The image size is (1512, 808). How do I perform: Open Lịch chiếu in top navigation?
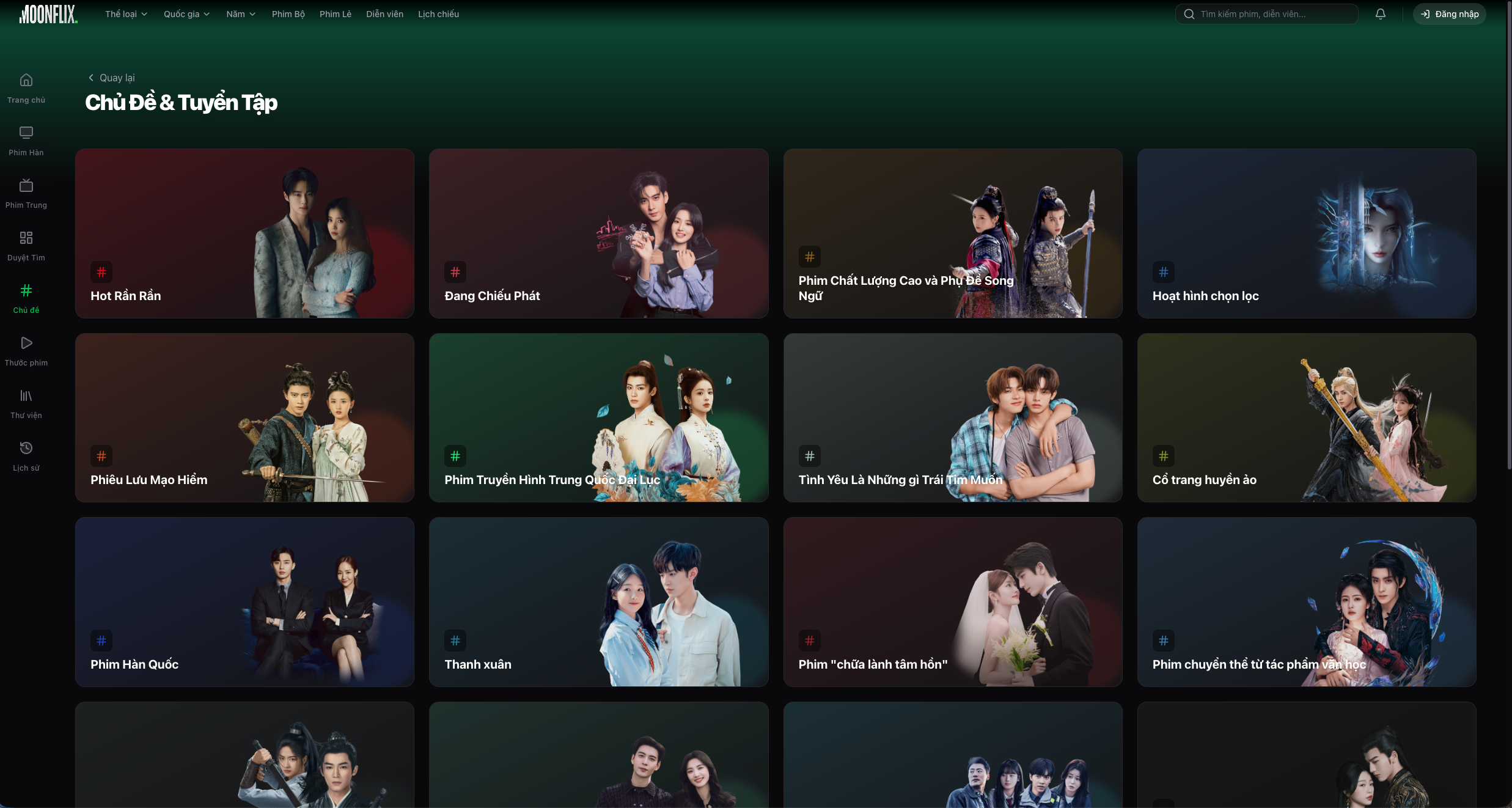439,14
